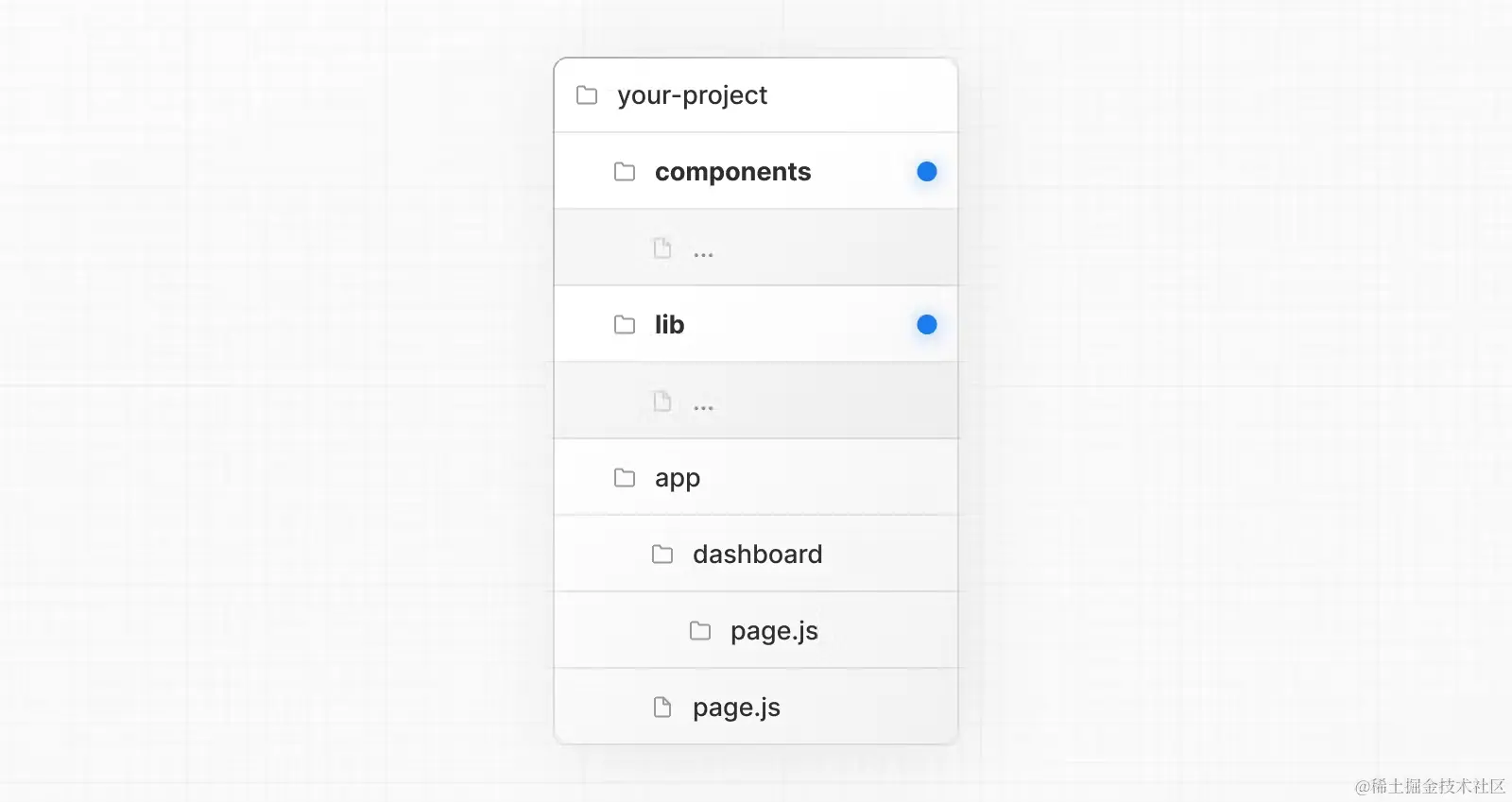Click the app folder icon
The width and height of the screenshot is (1512, 802).
click(625, 478)
